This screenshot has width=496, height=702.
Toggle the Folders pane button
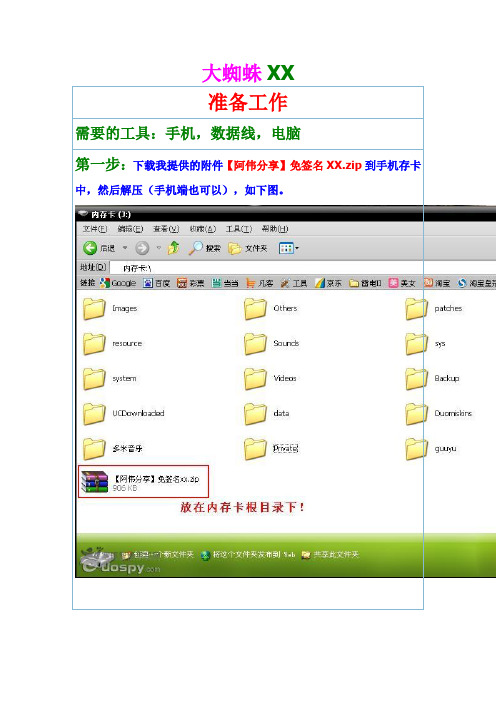coord(248,248)
